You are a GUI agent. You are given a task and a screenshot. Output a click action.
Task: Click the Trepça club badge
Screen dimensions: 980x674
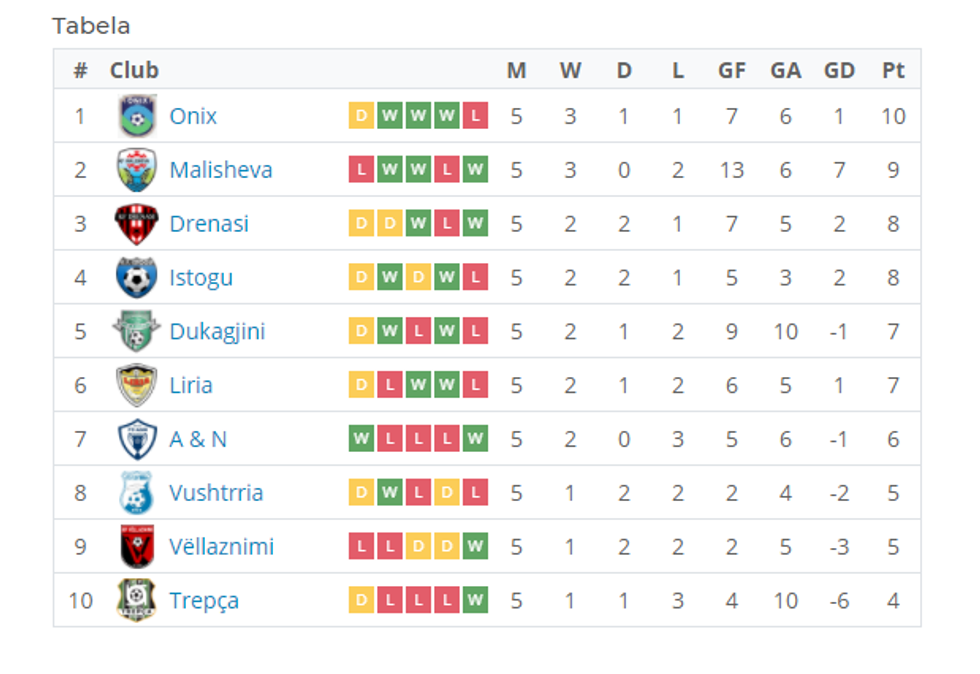(136, 600)
